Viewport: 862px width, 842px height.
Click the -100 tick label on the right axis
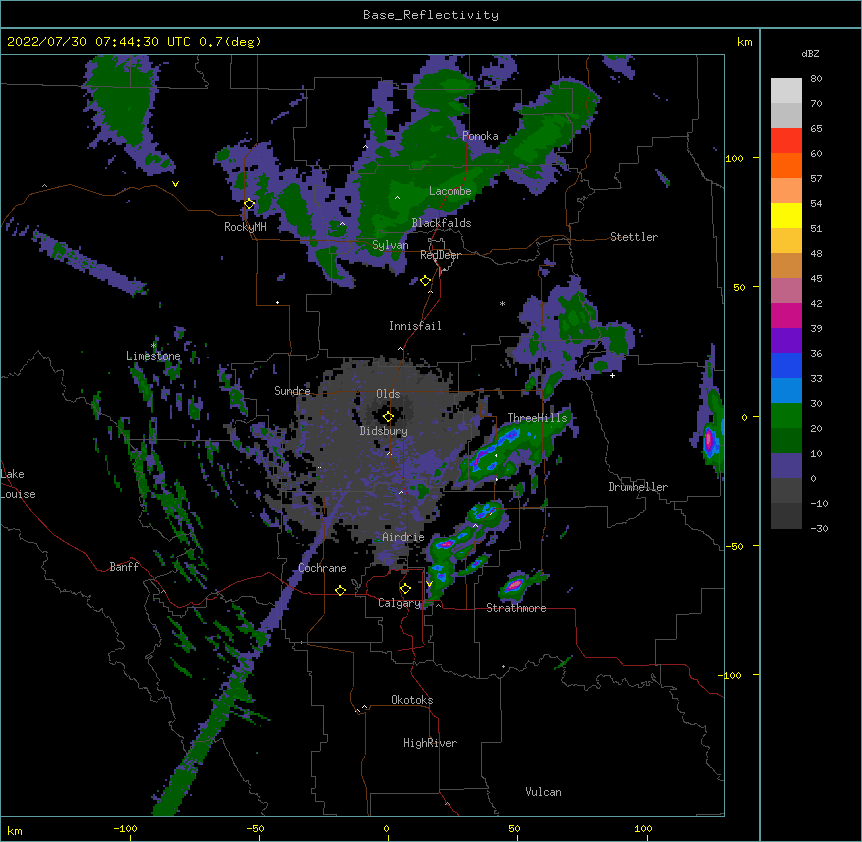731,675
